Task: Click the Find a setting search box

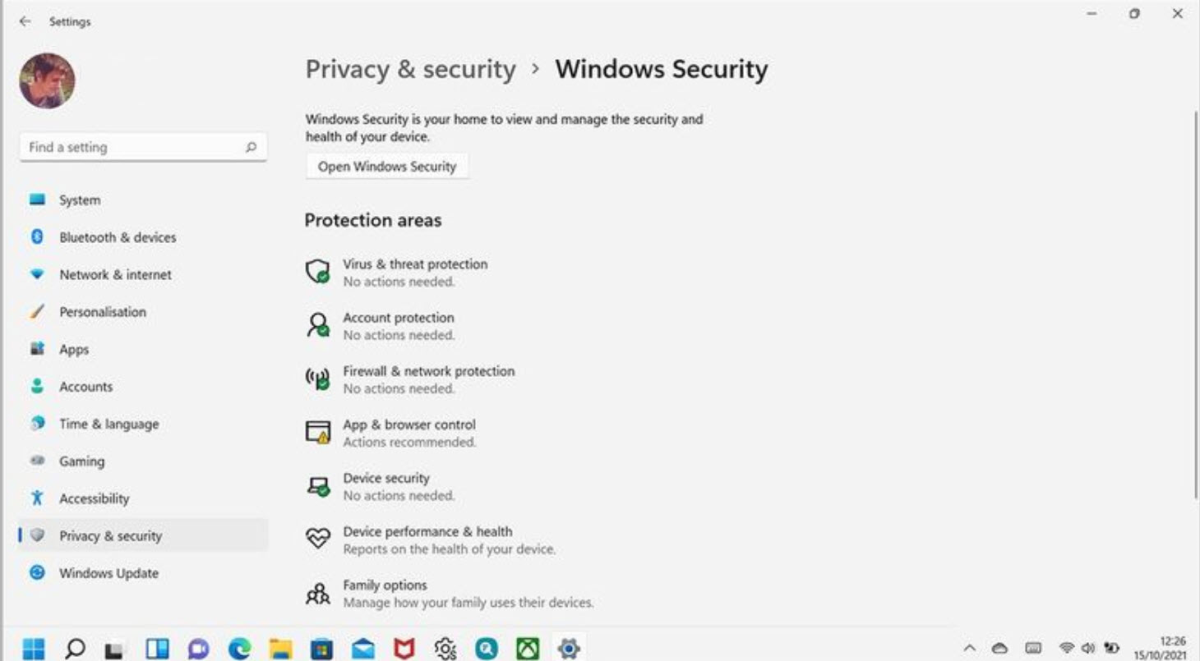Action: tap(143, 147)
